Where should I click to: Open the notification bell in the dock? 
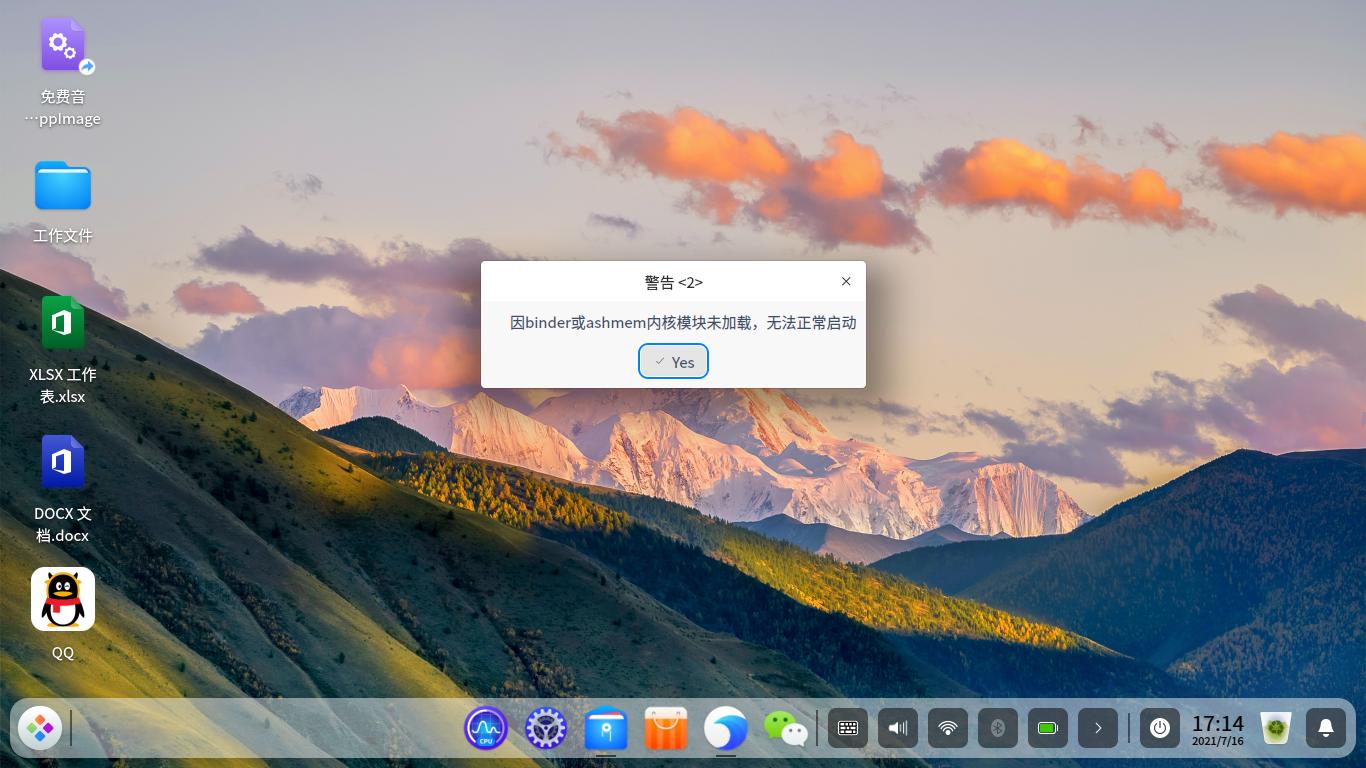pos(1326,728)
